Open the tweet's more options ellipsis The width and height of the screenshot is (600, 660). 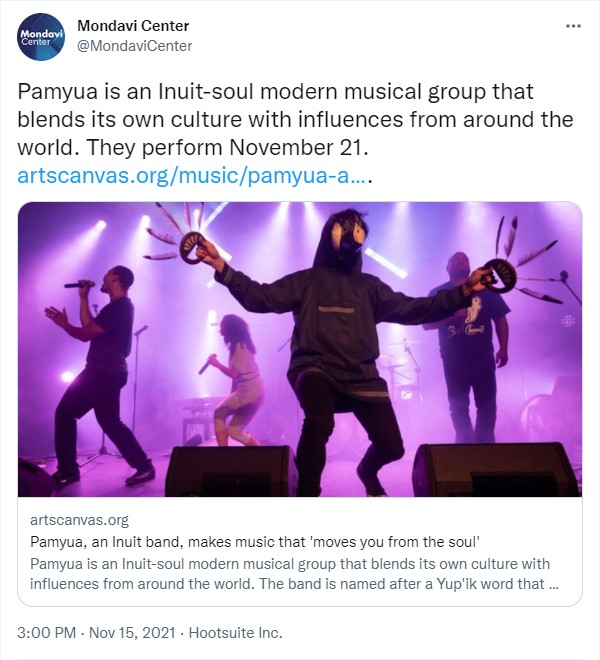coord(572,25)
